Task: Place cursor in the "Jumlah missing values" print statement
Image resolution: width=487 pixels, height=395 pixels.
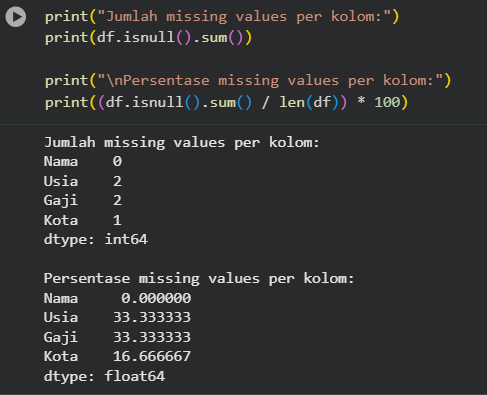Action: [x=222, y=17]
